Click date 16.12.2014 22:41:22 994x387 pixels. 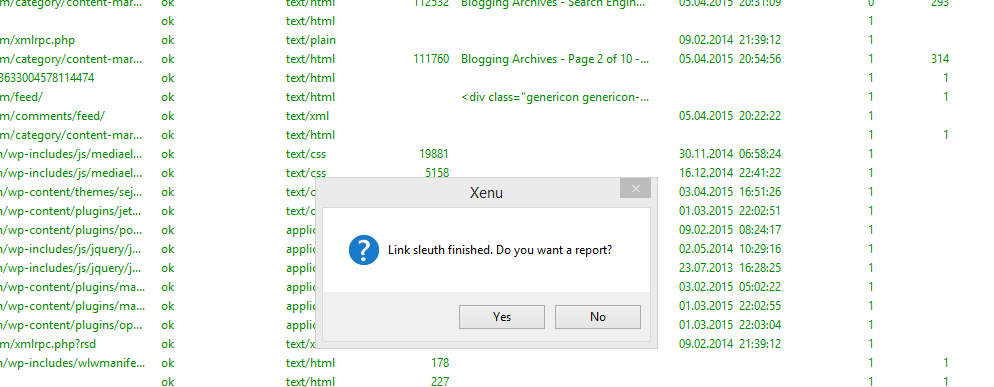coord(730,173)
